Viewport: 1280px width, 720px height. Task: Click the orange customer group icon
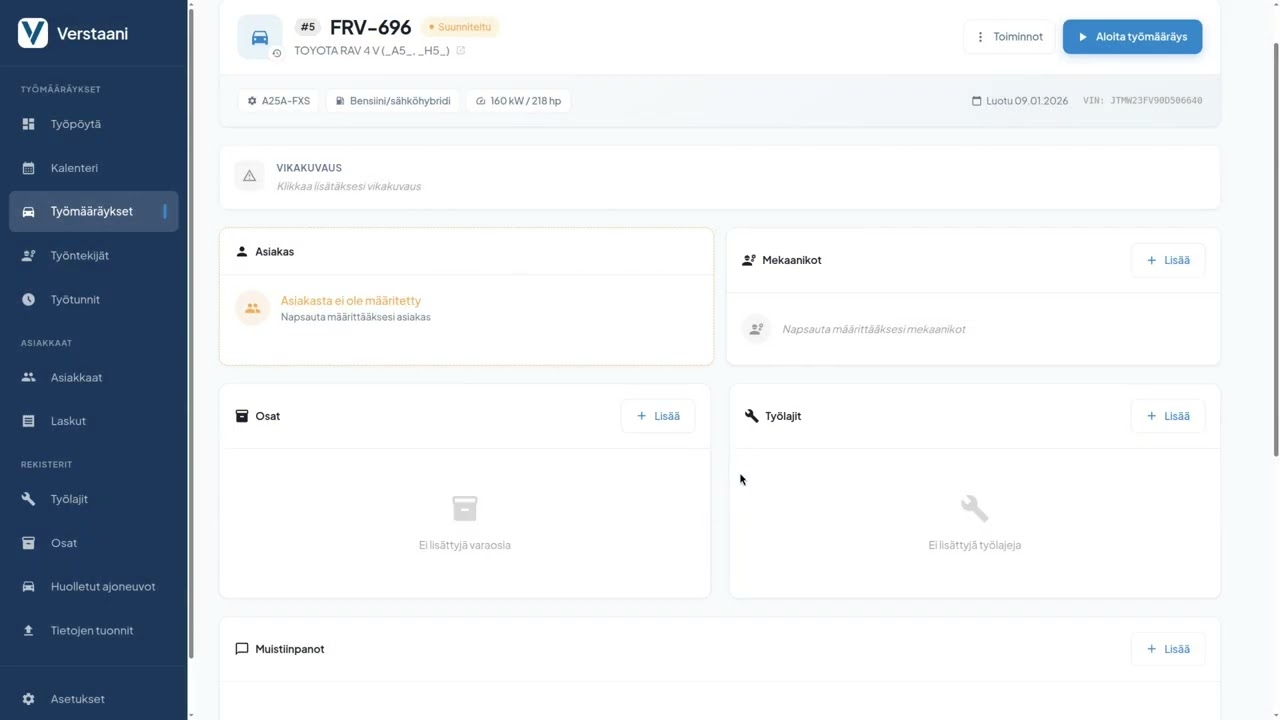253,308
